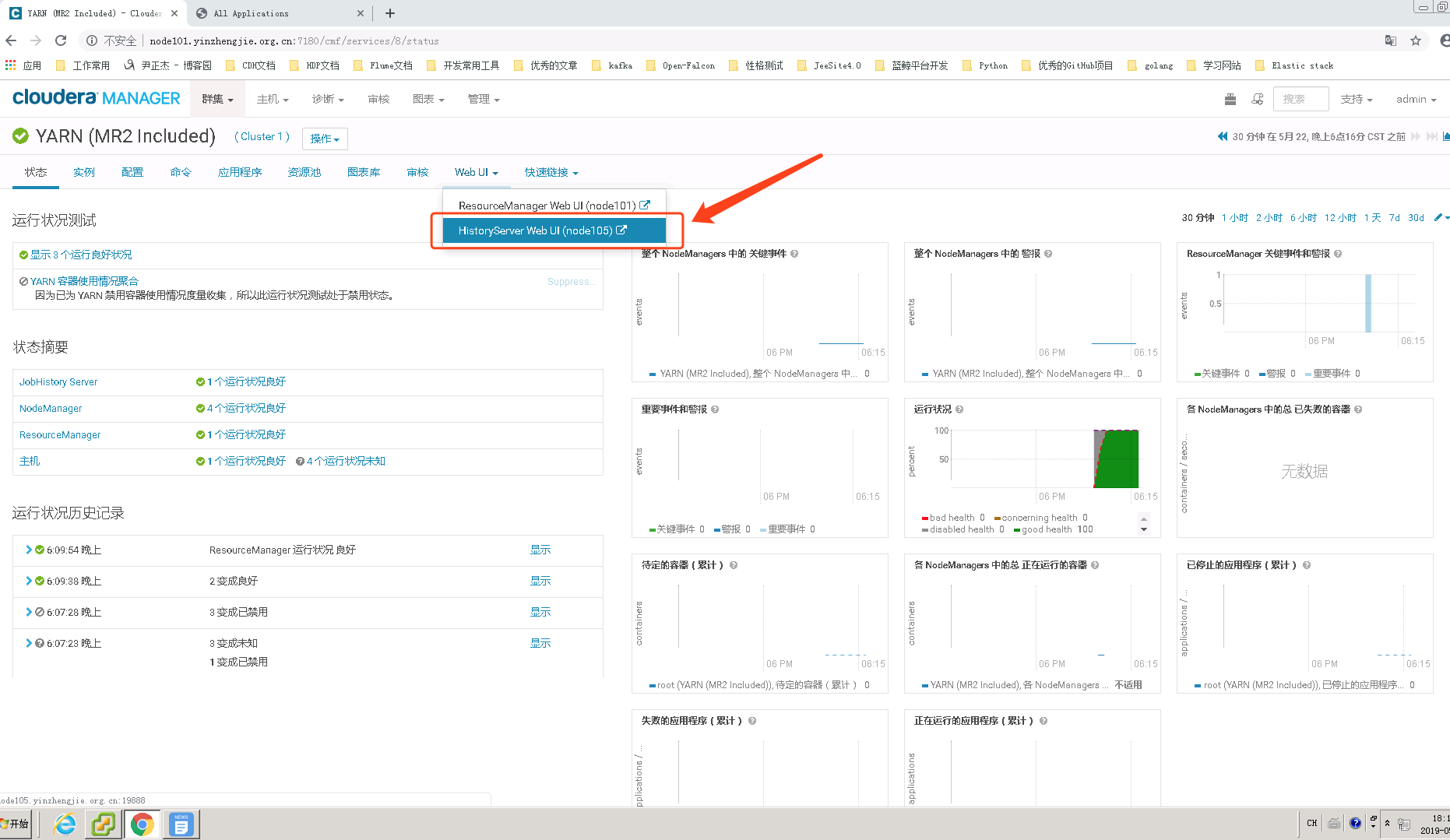This screenshot has width=1450, height=840.
Task: Bookmark this page with the star icon
Action: pos(1416,40)
